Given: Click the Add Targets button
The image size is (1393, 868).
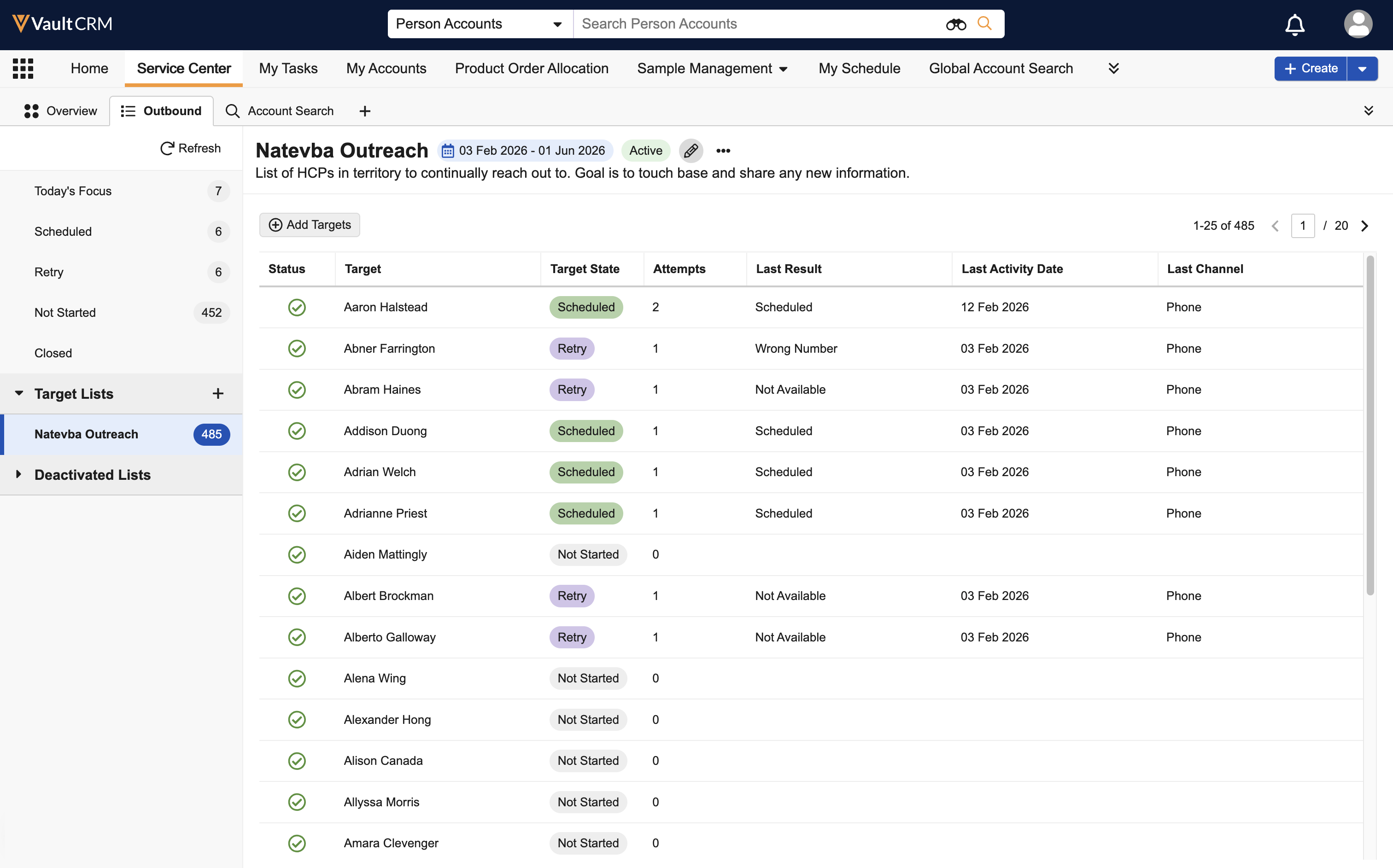Looking at the screenshot, I should 310,225.
